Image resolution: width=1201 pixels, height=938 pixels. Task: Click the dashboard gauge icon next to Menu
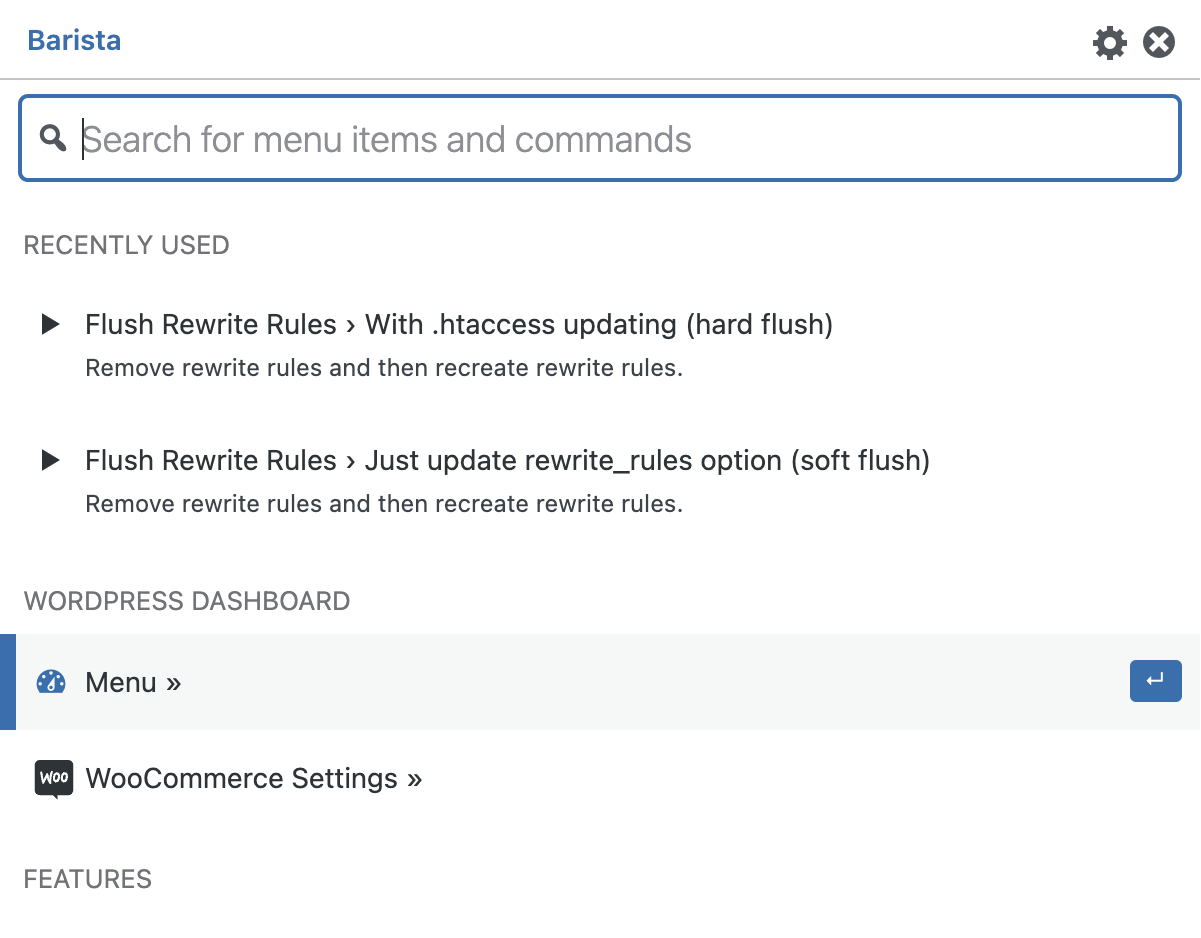tap(51, 682)
